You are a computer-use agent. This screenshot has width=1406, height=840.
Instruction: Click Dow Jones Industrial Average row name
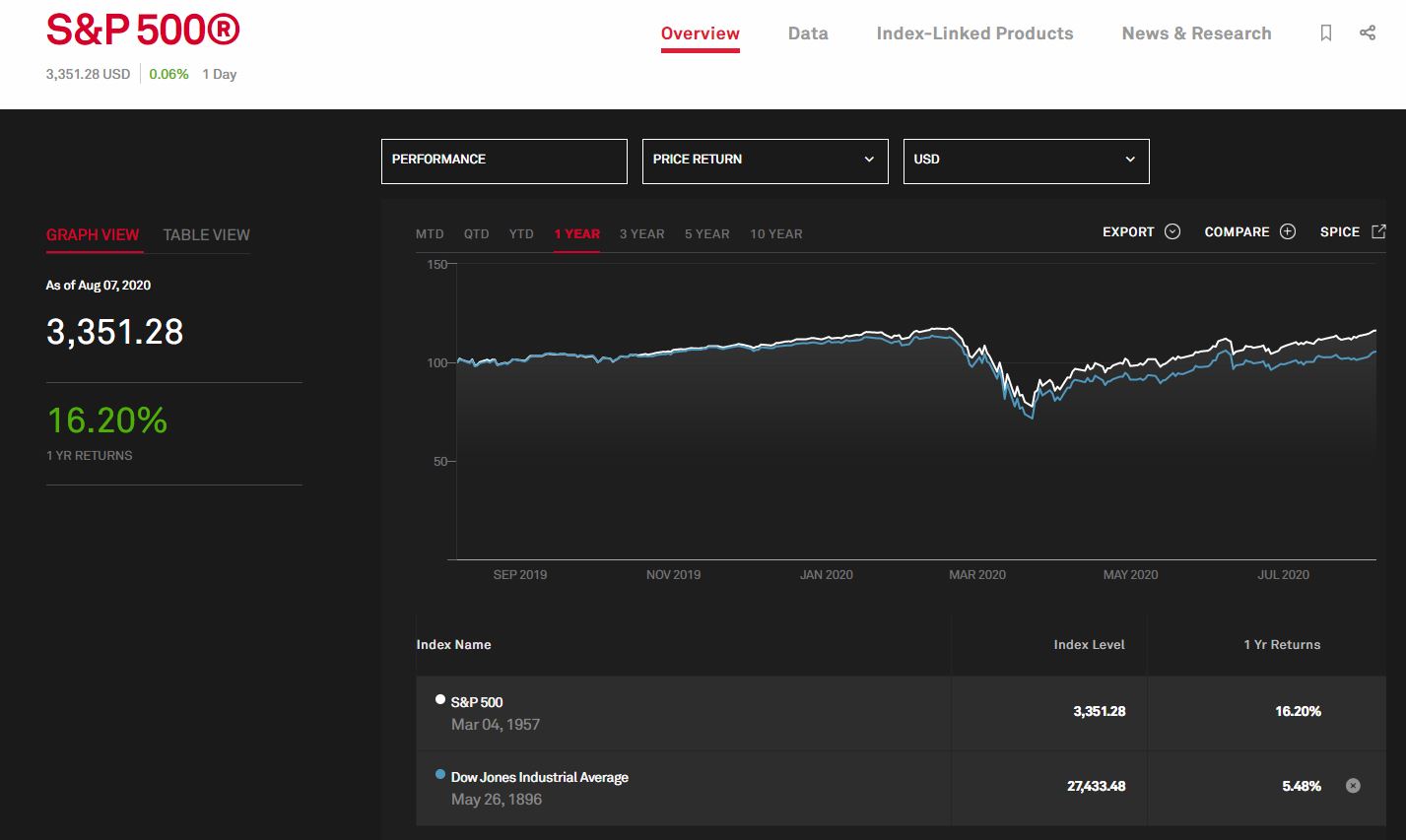click(539, 777)
